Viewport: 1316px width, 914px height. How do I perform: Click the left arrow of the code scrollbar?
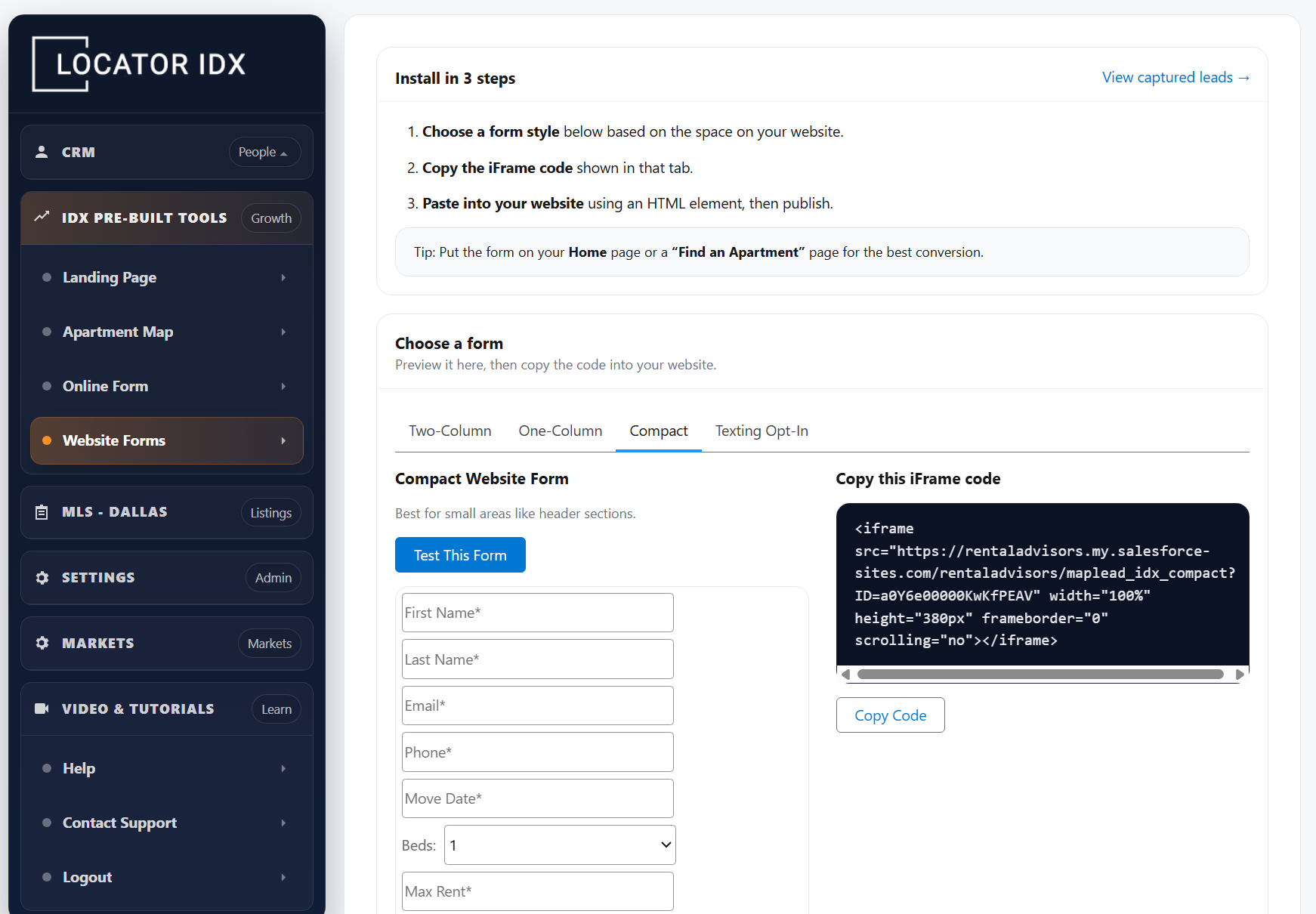point(845,675)
